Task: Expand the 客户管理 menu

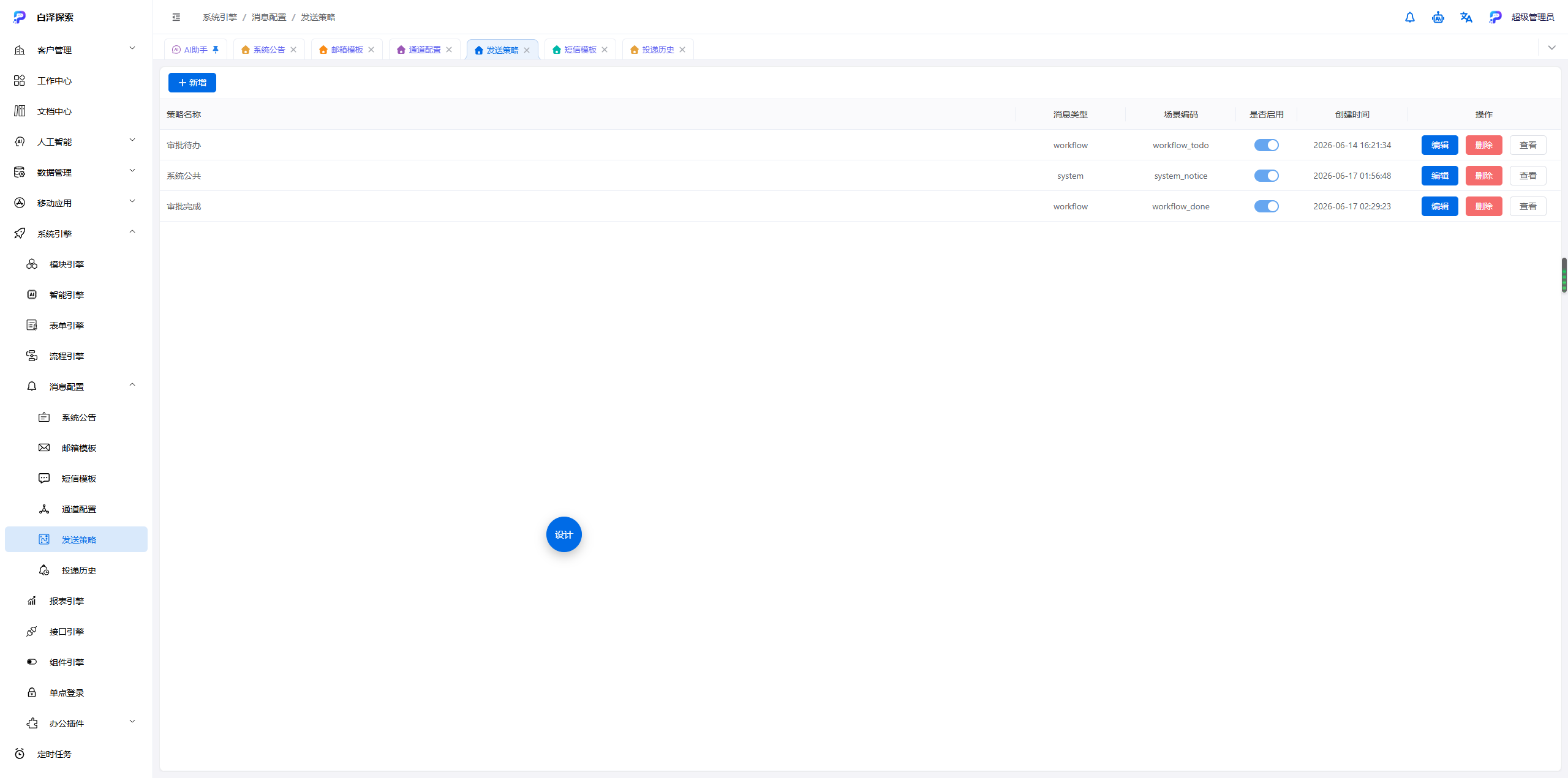Action: [76, 50]
